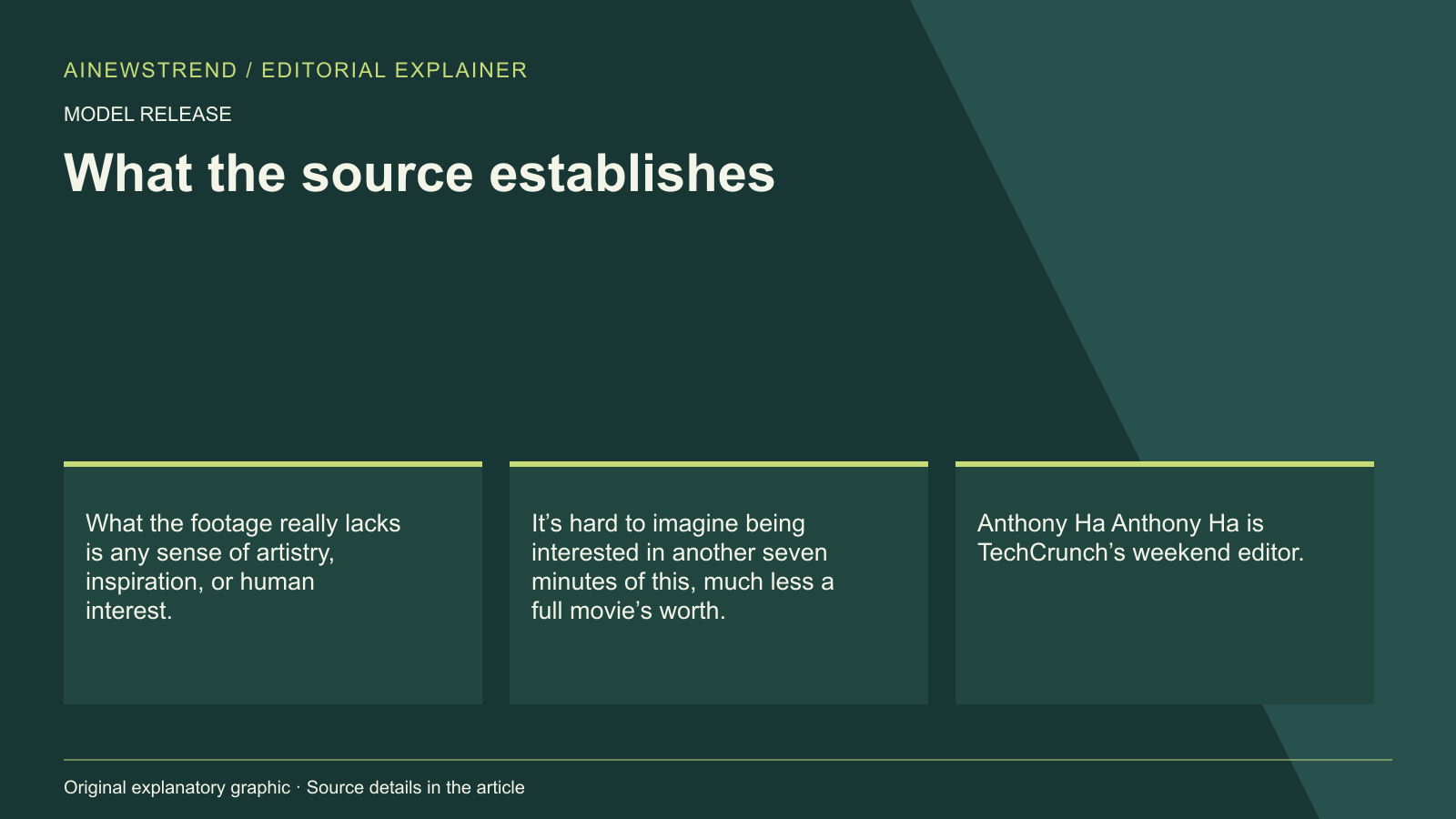Image resolution: width=1456 pixels, height=819 pixels.
Task: Click the AINEWSTREND / EDITORIAL EXPLAINER header text
Action: tap(295, 70)
